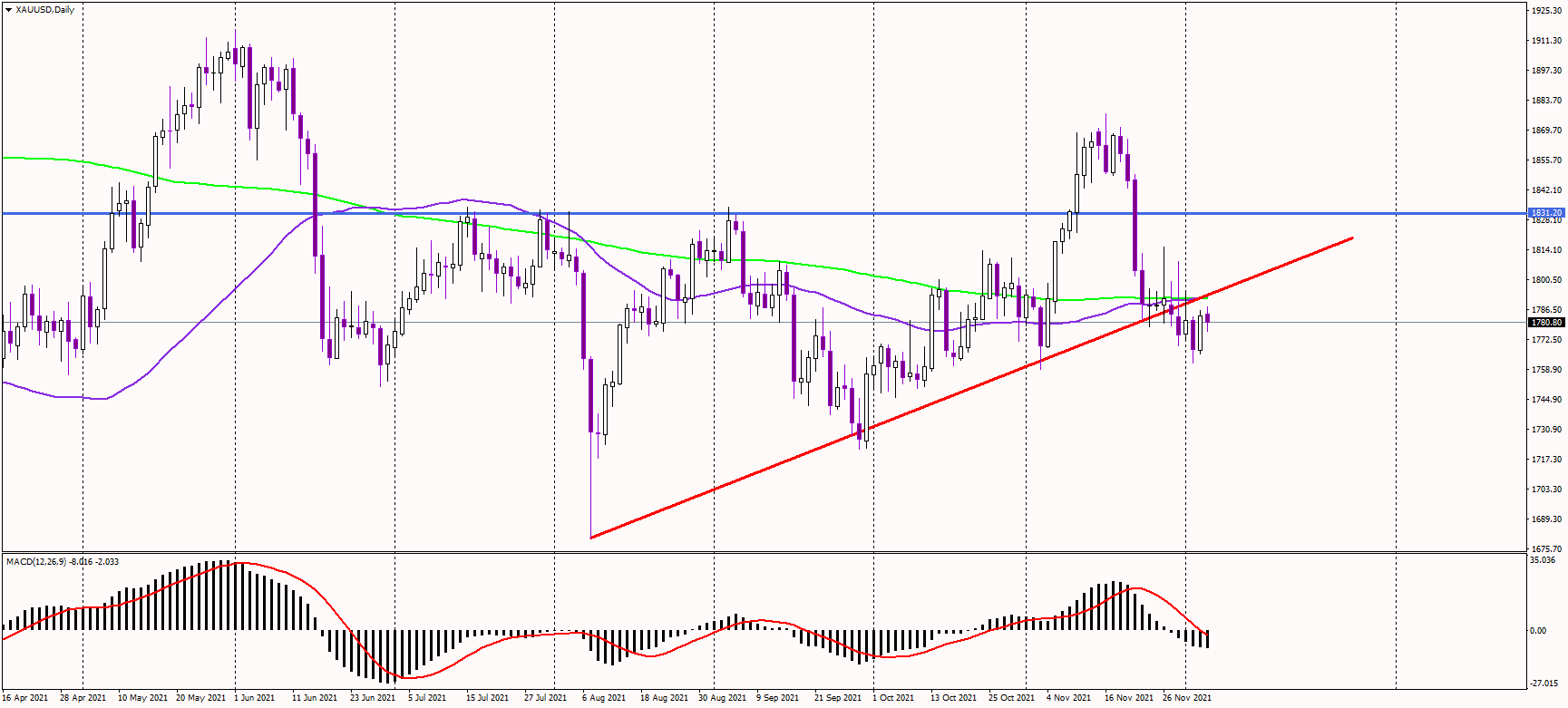Viewport: 1568px width, 708px height.
Task: Select the blue 1831.20 price level tag
Action: point(1547,213)
